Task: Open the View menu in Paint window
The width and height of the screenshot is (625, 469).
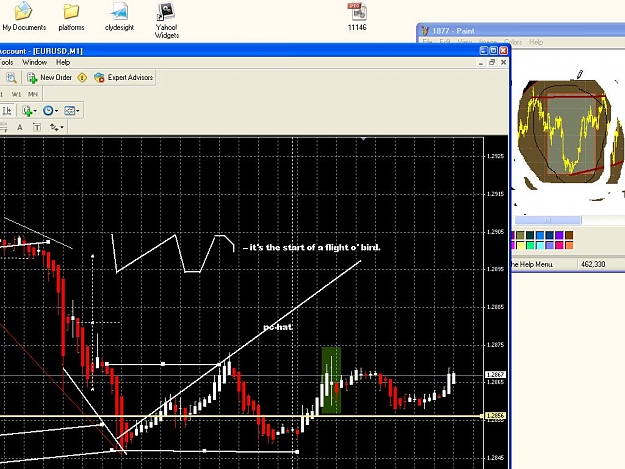Action: click(464, 42)
